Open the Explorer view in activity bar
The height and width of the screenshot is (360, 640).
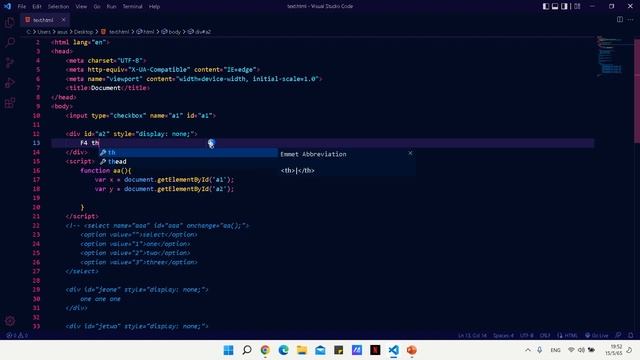tap(10, 22)
